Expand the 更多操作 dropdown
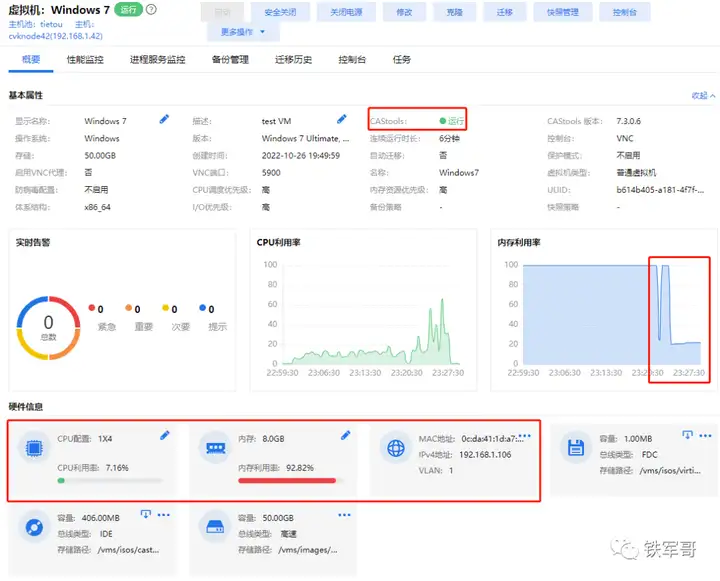This screenshot has width=720, height=581. pyautogui.click(x=243, y=32)
